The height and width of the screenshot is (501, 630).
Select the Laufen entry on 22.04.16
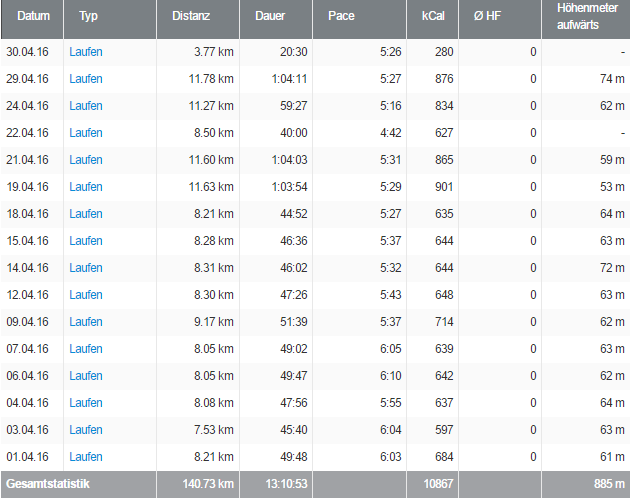pos(85,133)
